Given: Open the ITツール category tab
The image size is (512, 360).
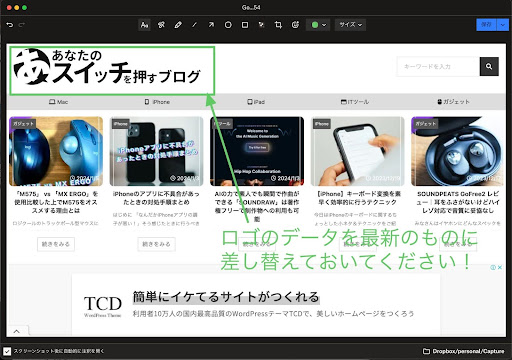Looking at the screenshot, I should point(355,102).
